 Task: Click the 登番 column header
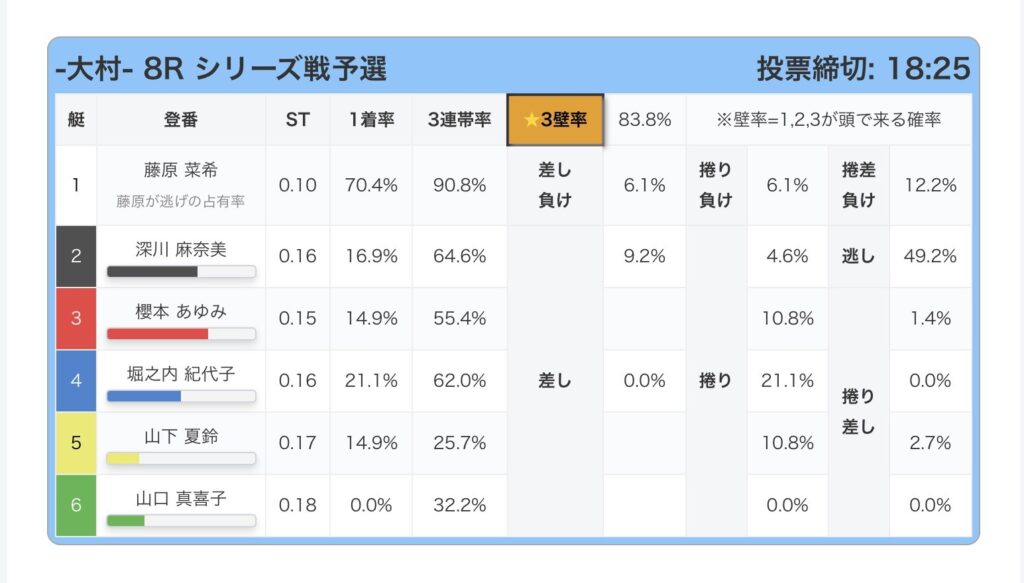click(x=181, y=120)
